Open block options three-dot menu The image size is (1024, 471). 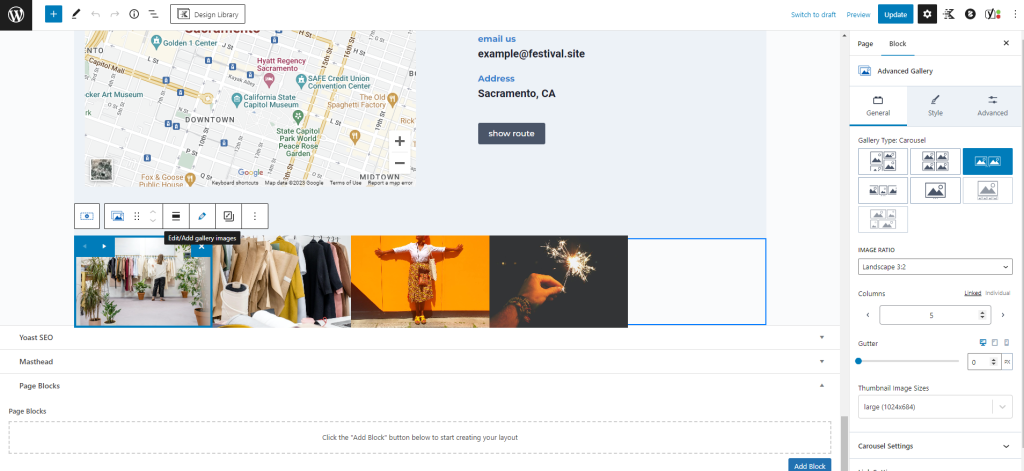click(x=255, y=216)
